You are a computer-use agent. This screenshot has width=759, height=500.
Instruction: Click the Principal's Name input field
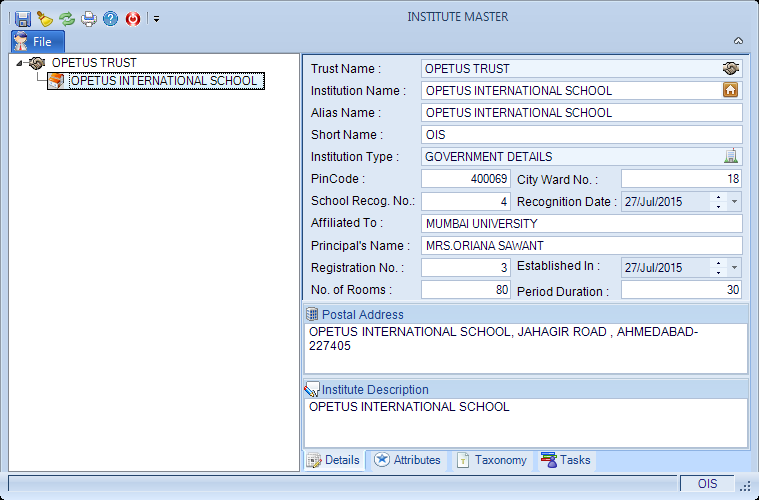(581, 246)
